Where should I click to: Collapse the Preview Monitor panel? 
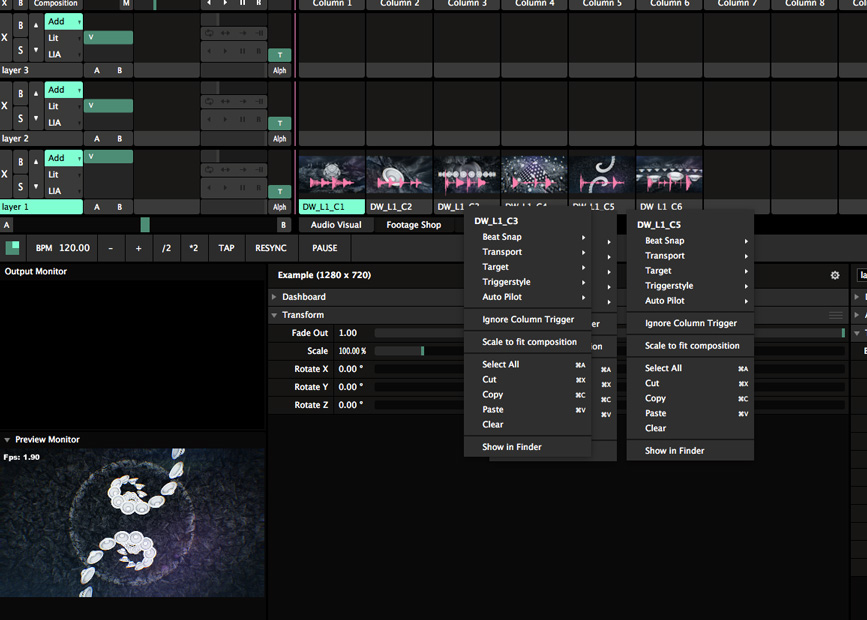(x=8, y=440)
